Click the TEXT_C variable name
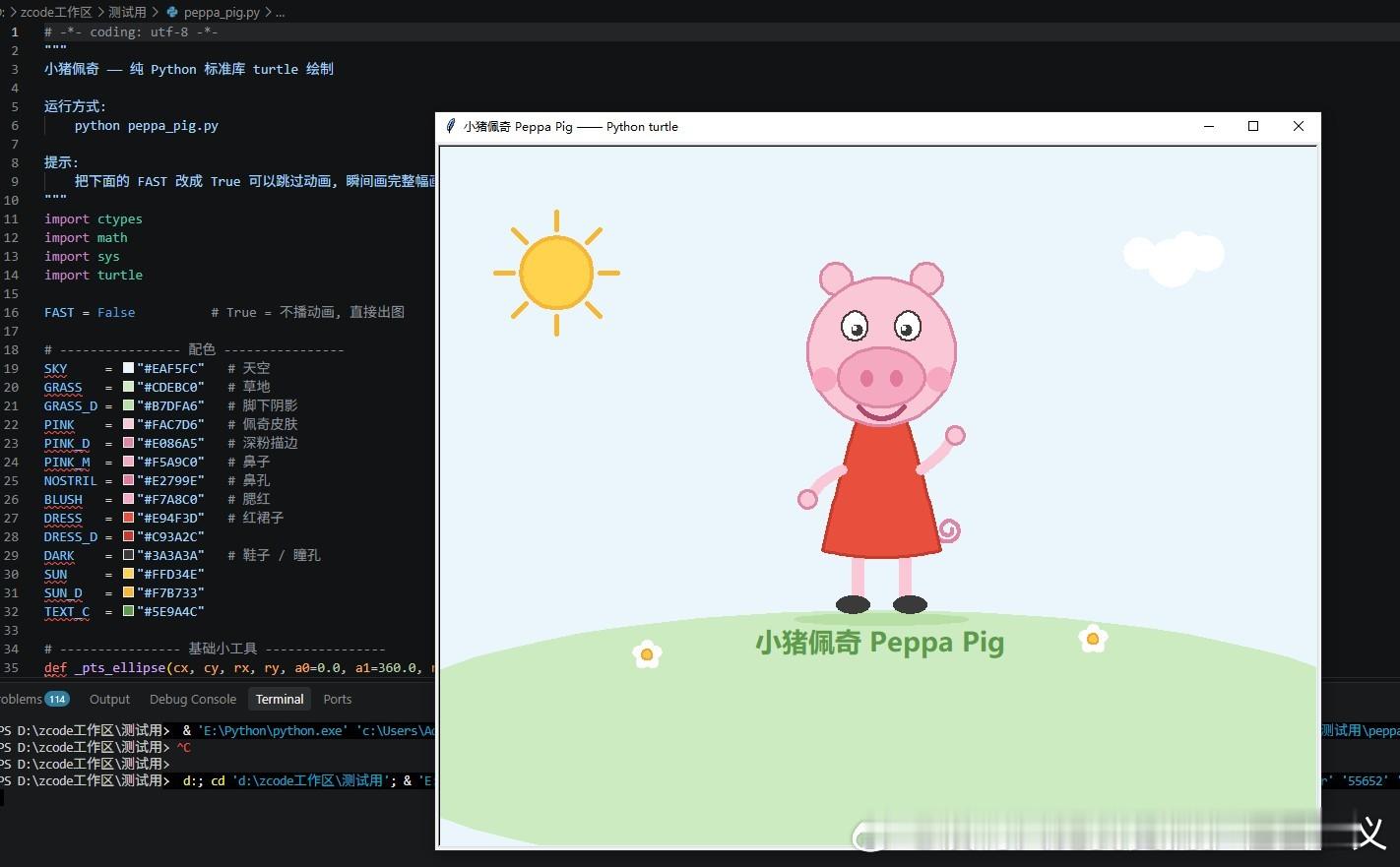The image size is (1400, 867). [x=67, y=611]
